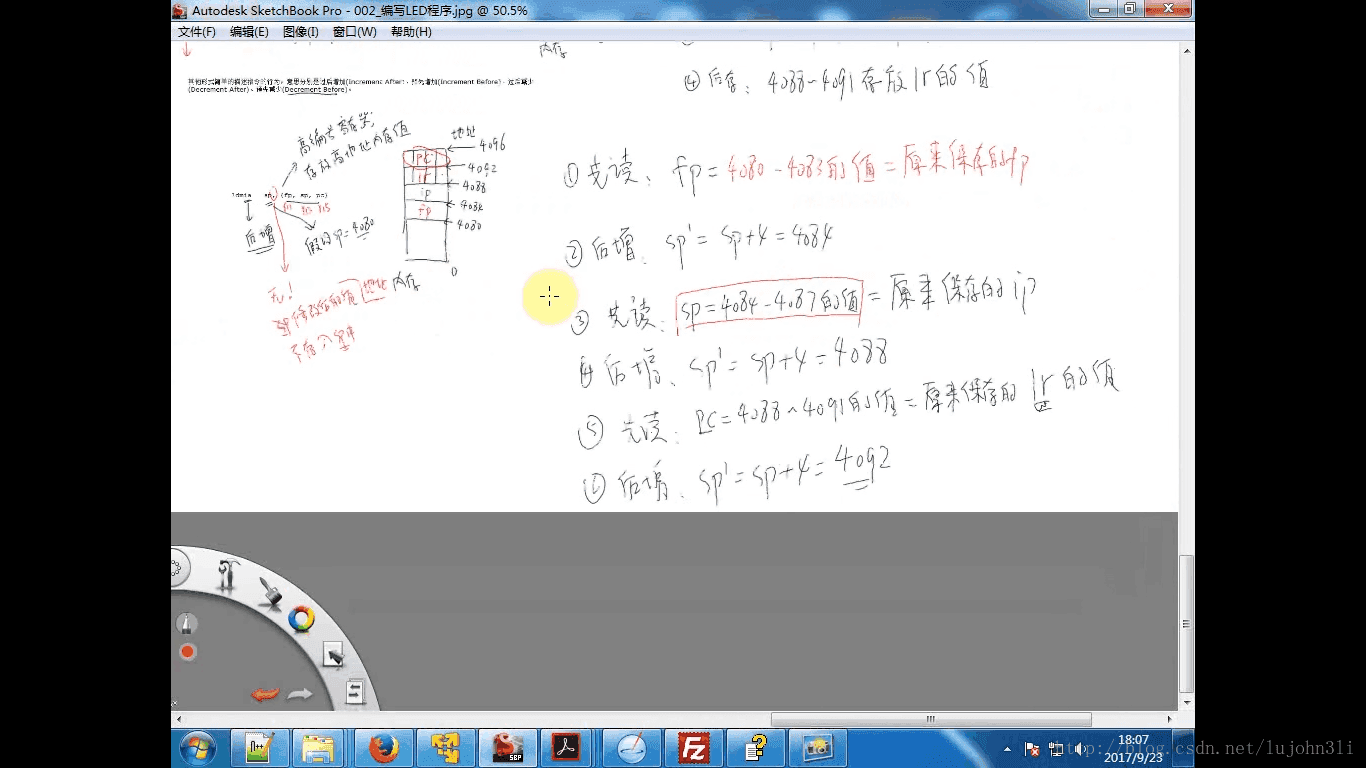Restore down the SketchBook Pro window
This screenshot has height=768, width=1366.
tap(1130, 9)
